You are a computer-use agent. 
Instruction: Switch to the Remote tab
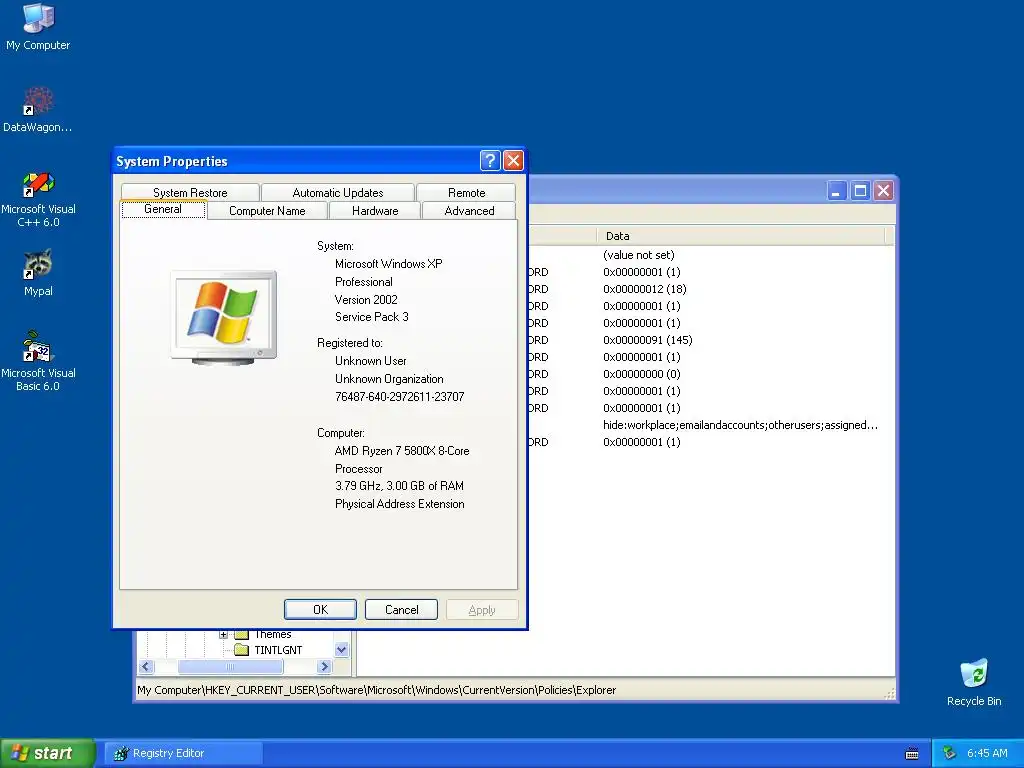[x=466, y=193]
